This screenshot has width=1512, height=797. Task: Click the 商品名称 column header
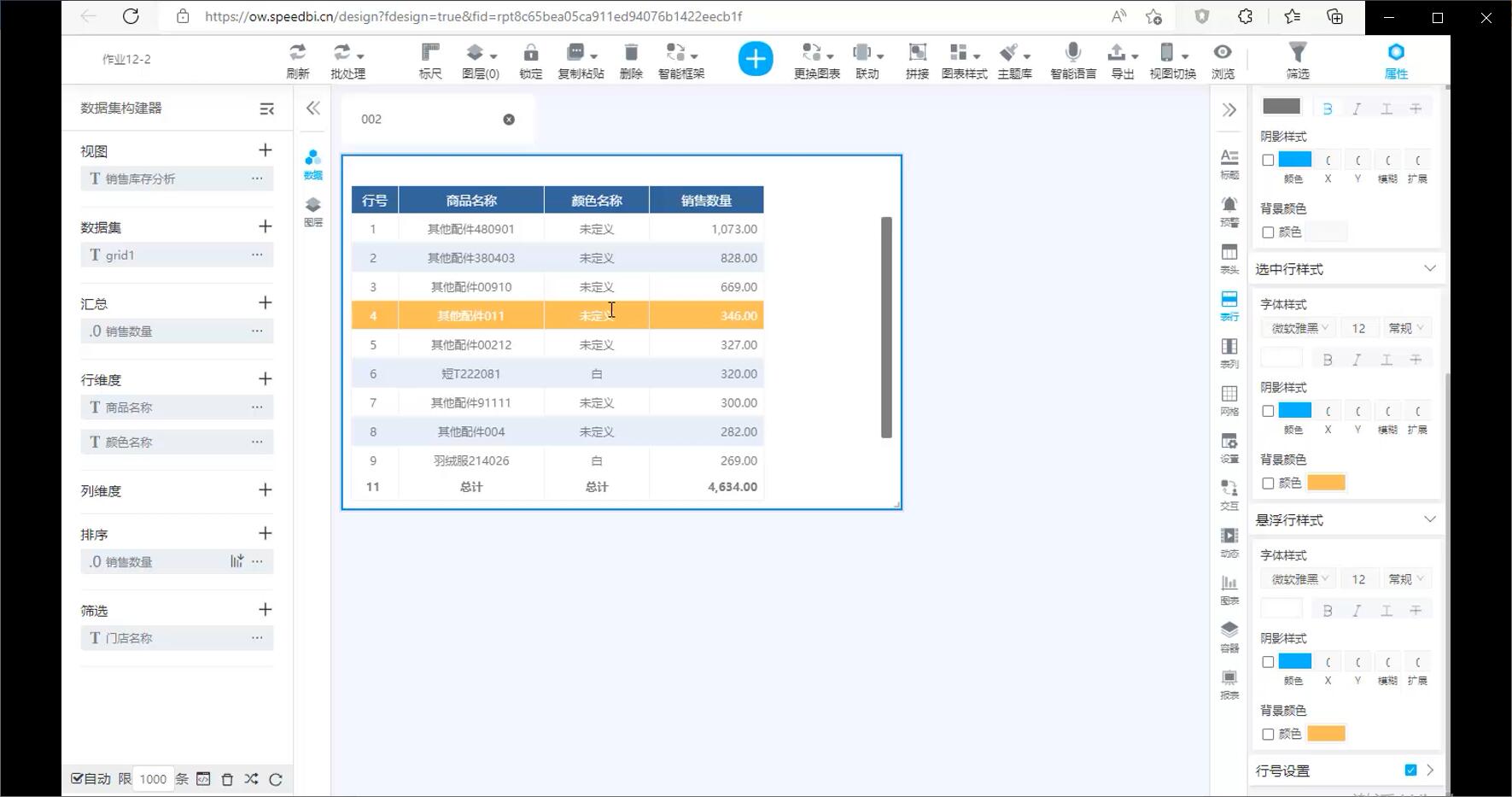(470, 201)
